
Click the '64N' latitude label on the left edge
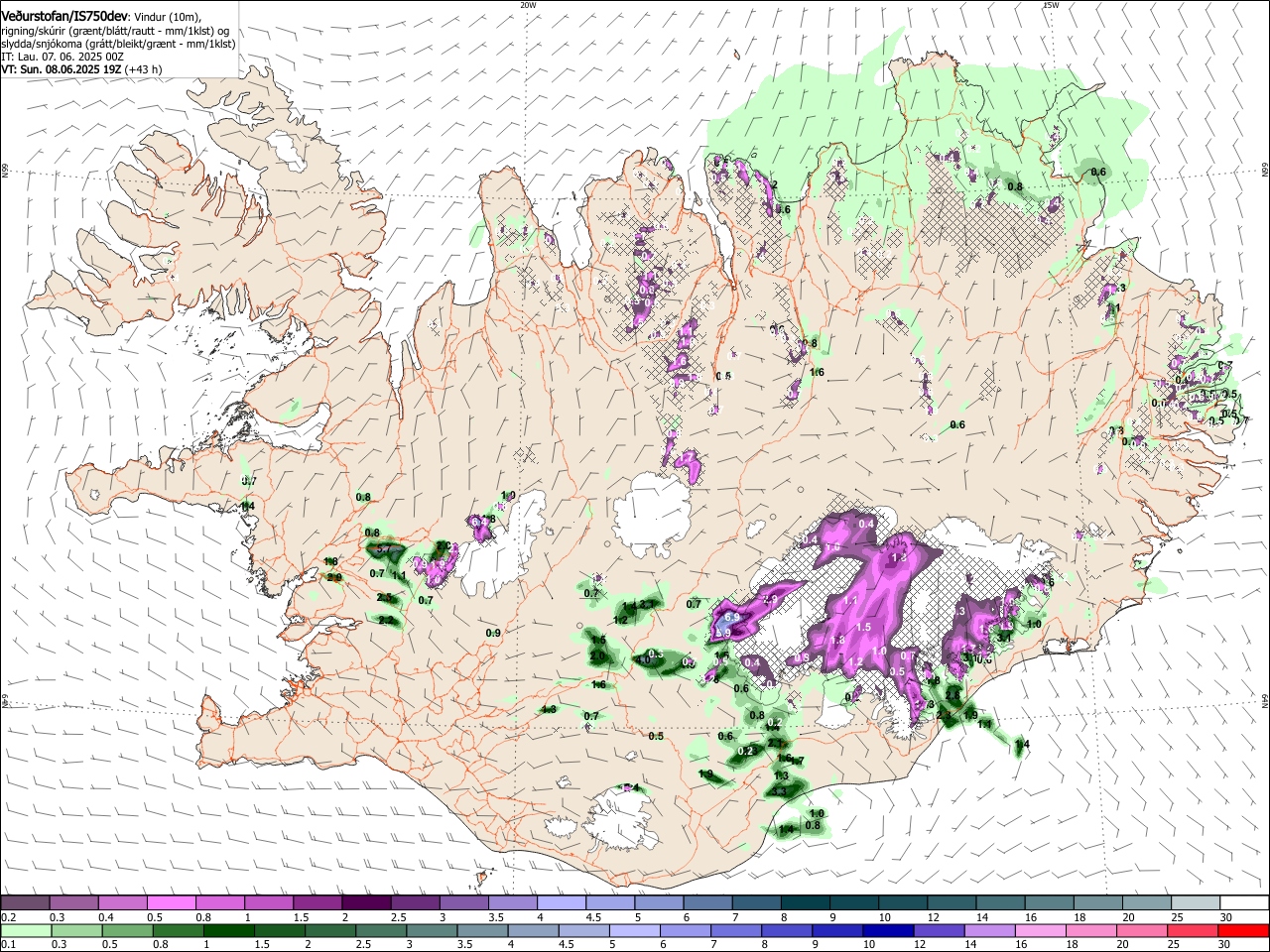click(5, 700)
